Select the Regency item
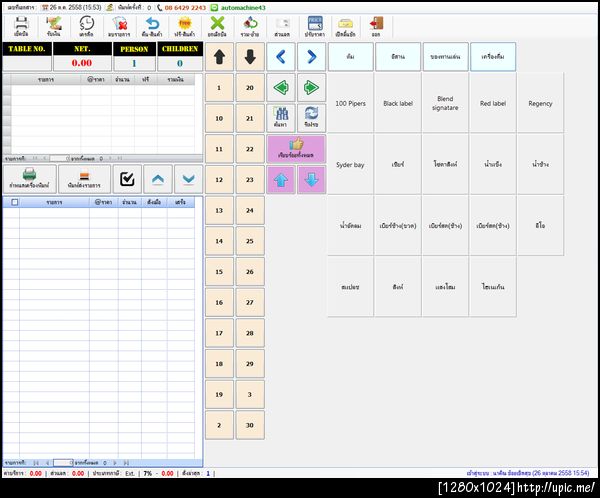The image size is (600, 498). tap(540, 103)
